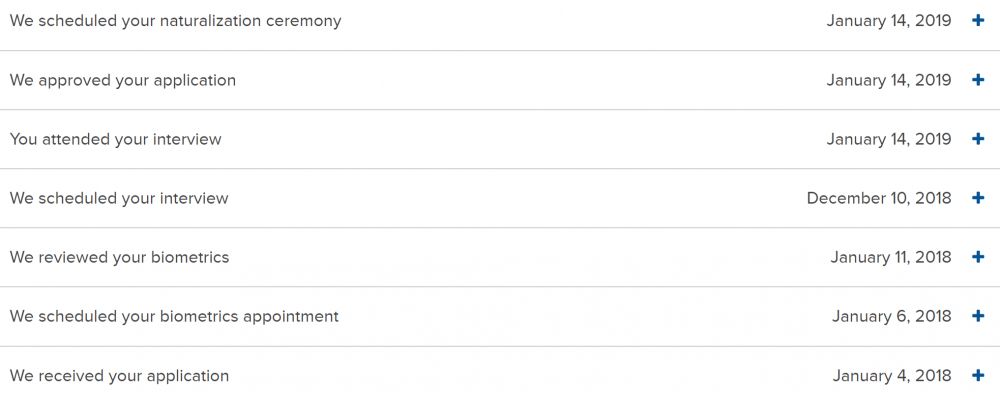This screenshot has width=1000, height=393.
Task: Click the January 11, 2018 date
Action: coord(891,257)
